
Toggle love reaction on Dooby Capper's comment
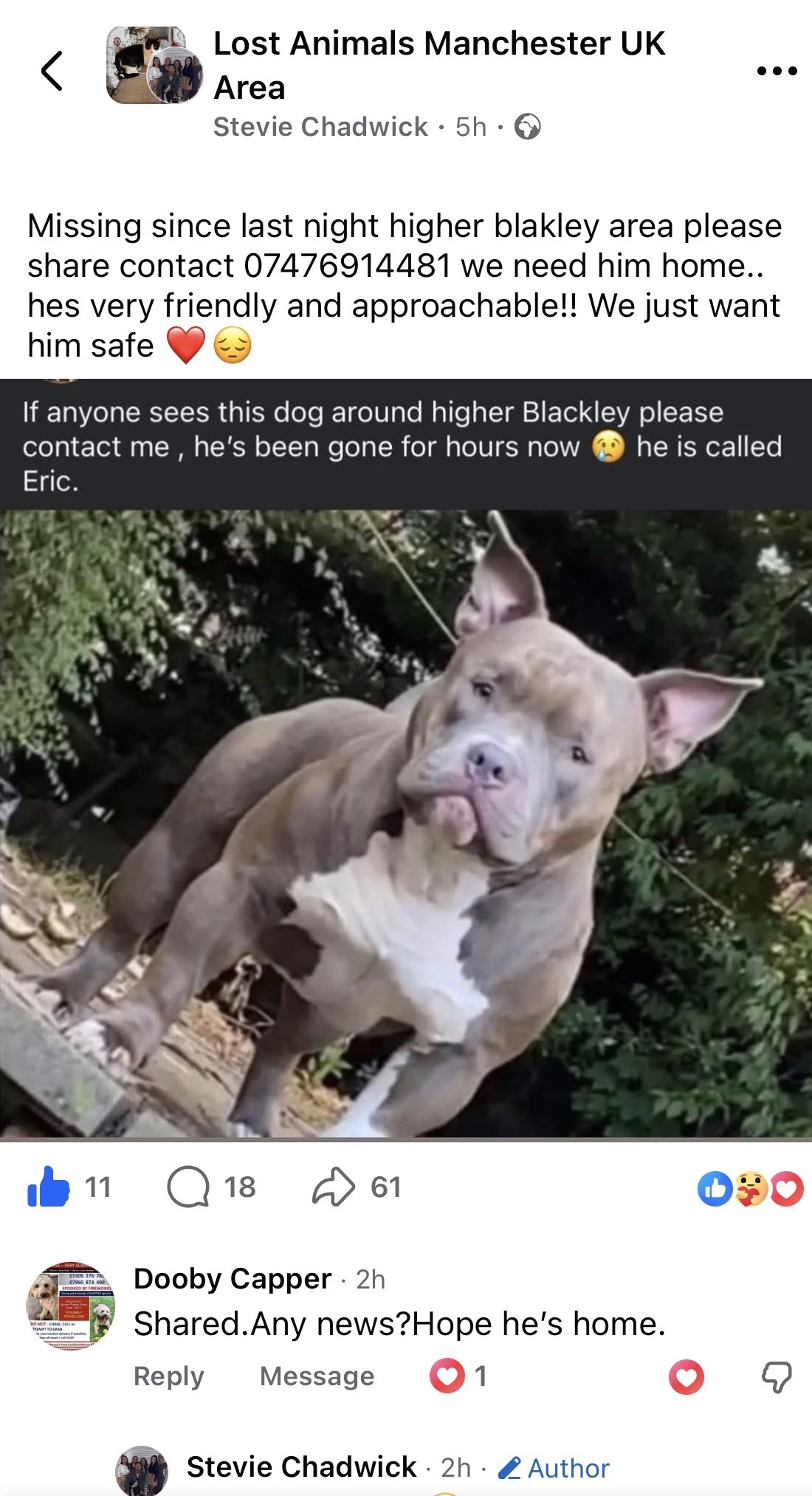pyautogui.click(x=687, y=1377)
